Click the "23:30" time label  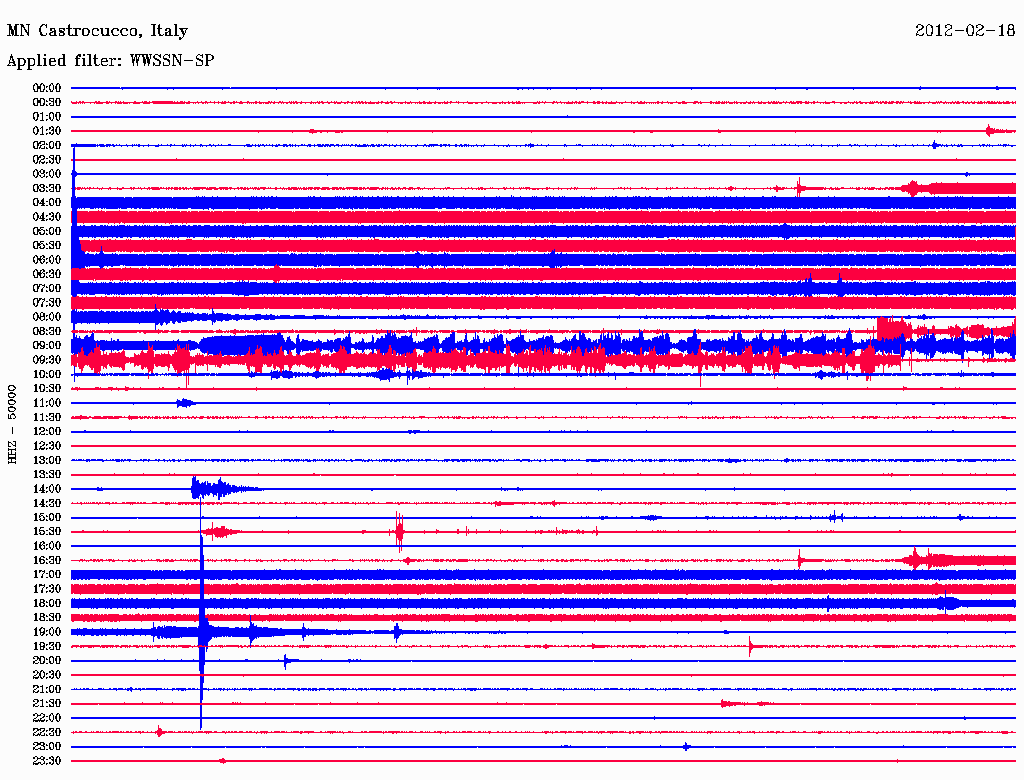click(46, 761)
